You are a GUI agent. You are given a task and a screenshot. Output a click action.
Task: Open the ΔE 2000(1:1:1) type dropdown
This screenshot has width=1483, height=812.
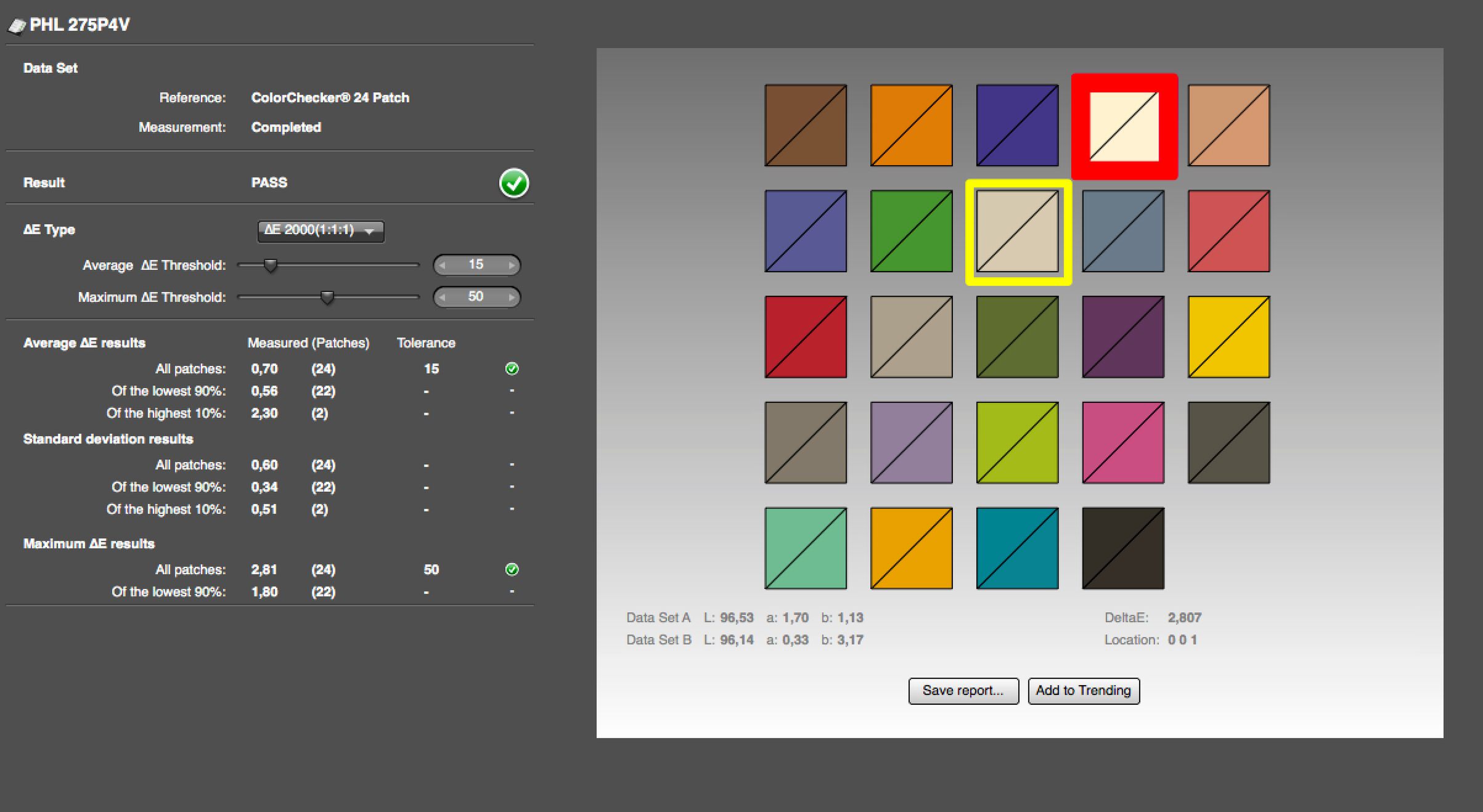coord(321,231)
